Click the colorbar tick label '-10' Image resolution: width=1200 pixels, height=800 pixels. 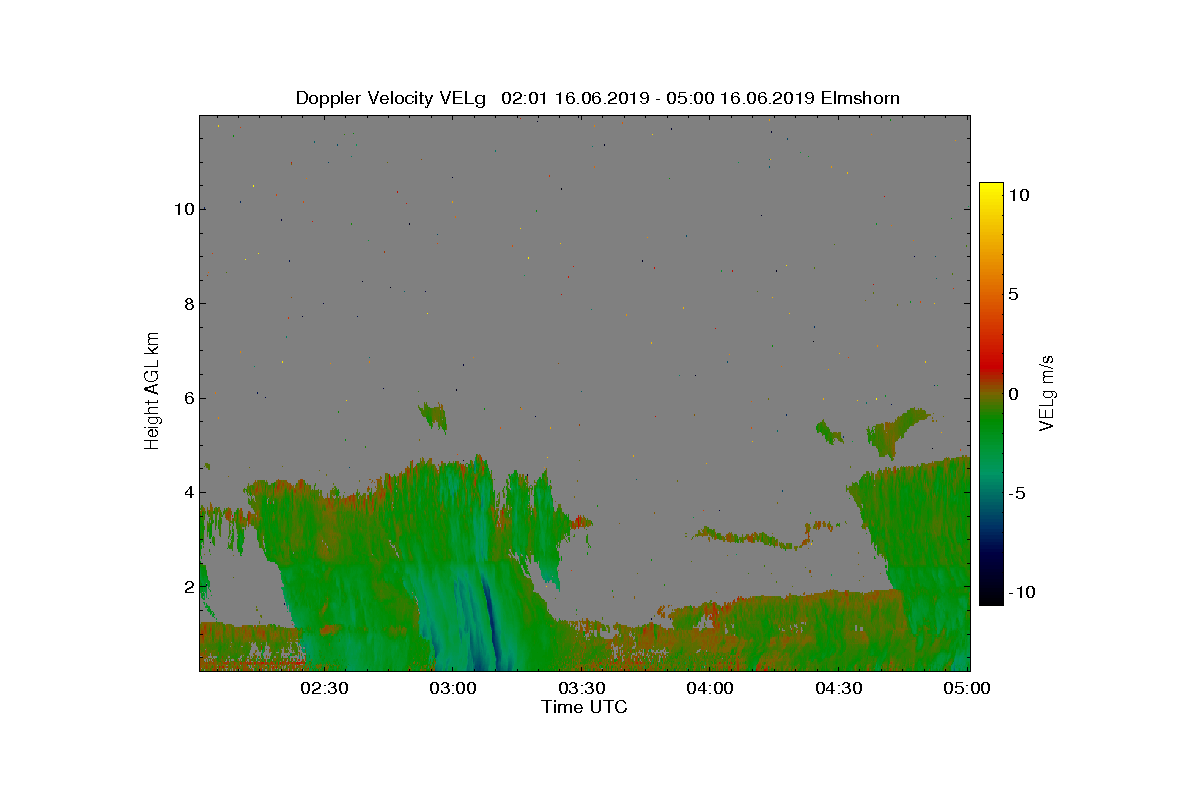[1020, 592]
